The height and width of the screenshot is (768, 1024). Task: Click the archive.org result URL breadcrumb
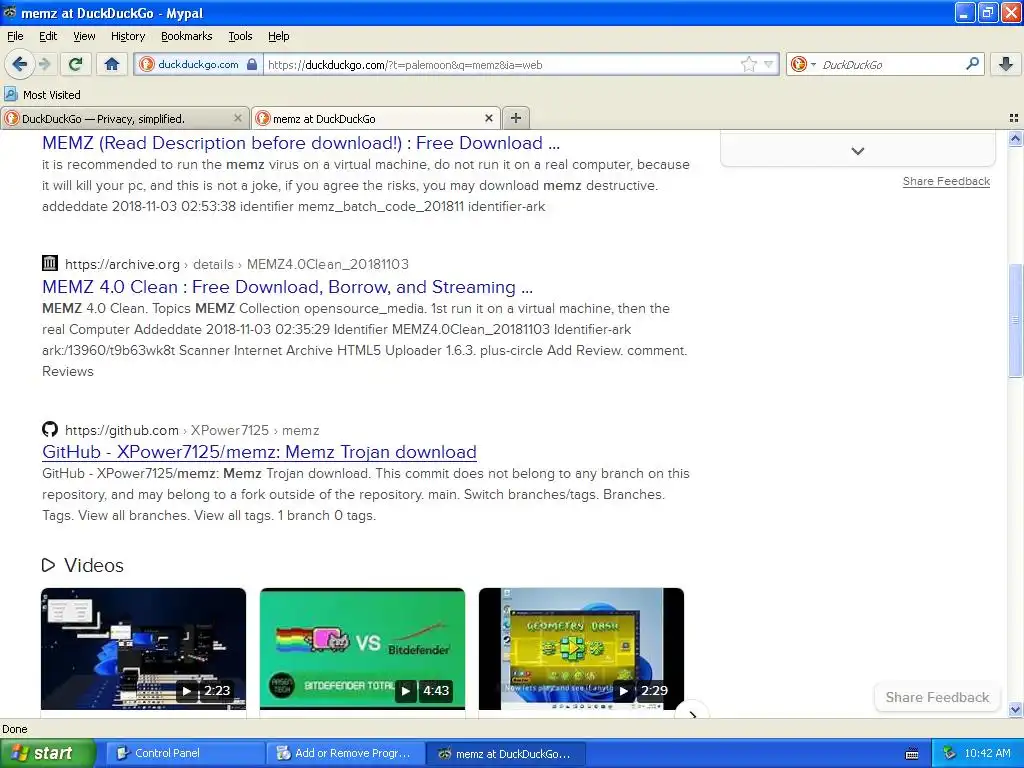coord(237,264)
